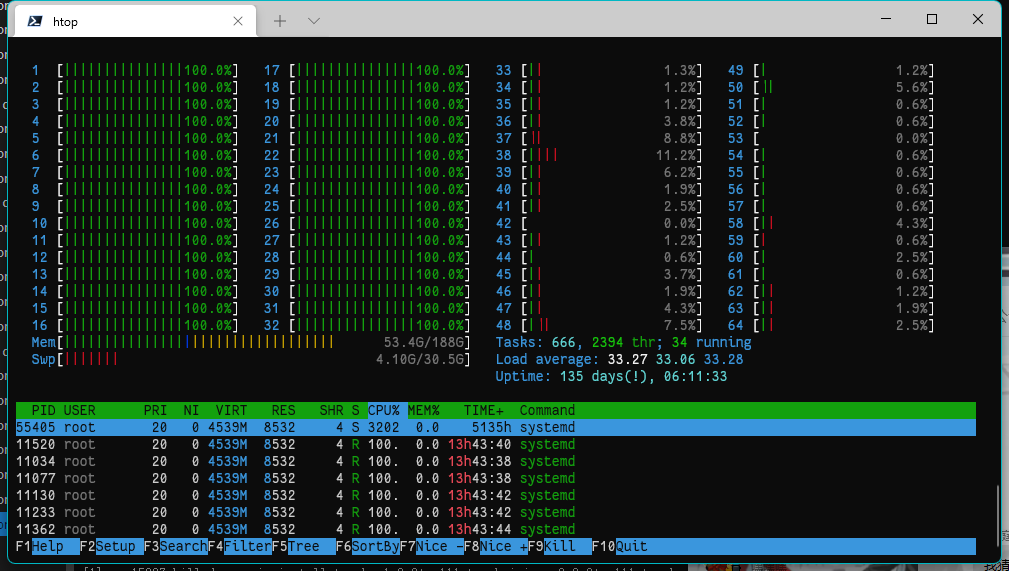Sort by MEM% column header
Viewport: 1009px width, 571px height.
[x=423, y=411]
